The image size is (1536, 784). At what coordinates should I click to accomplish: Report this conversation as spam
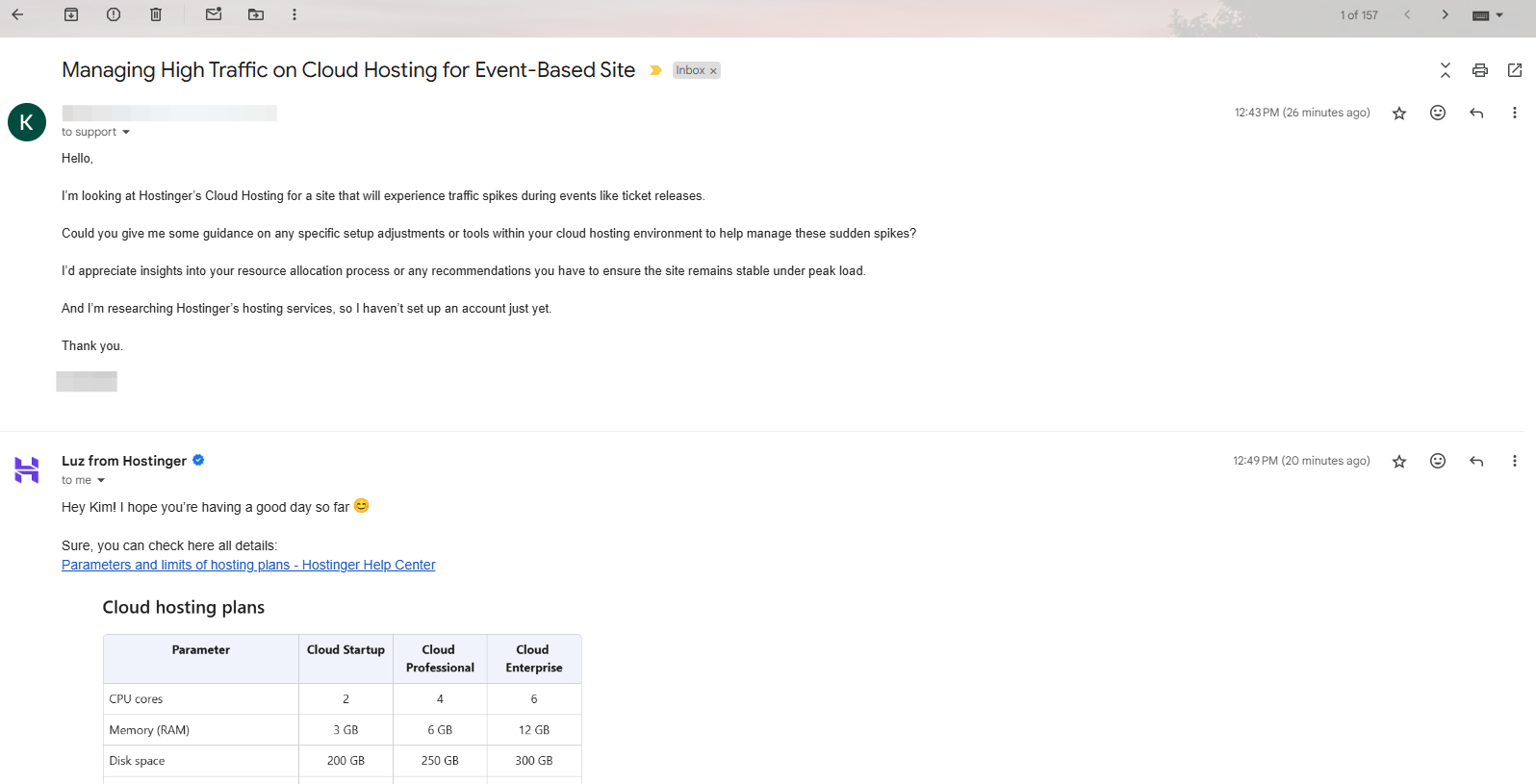point(114,14)
